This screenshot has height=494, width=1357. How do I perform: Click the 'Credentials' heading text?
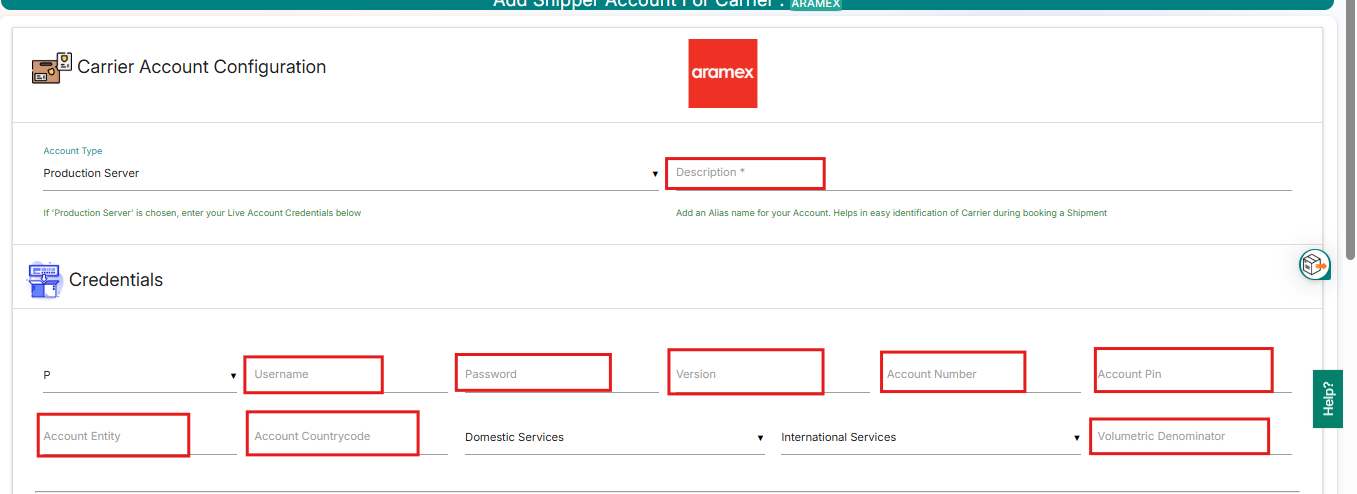pos(116,280)
